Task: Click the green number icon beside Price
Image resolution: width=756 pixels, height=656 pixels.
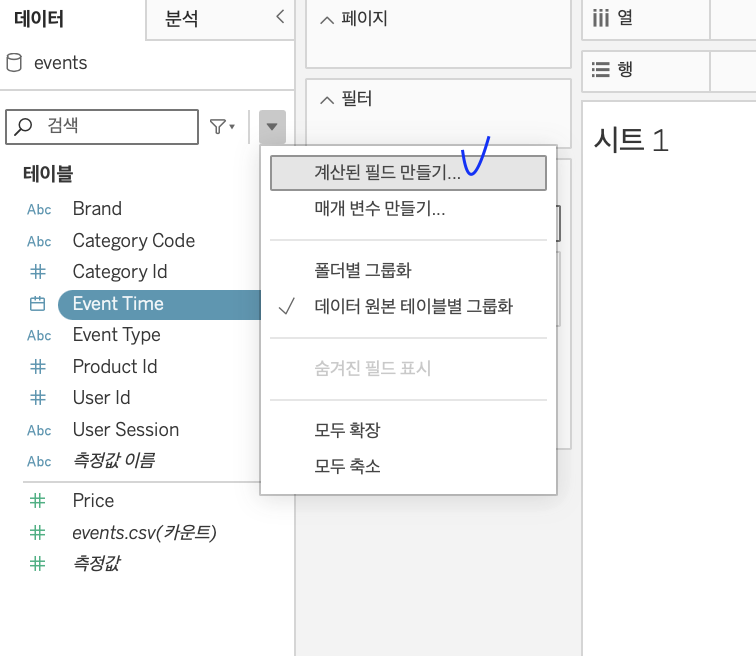Action: pos(38,501)
